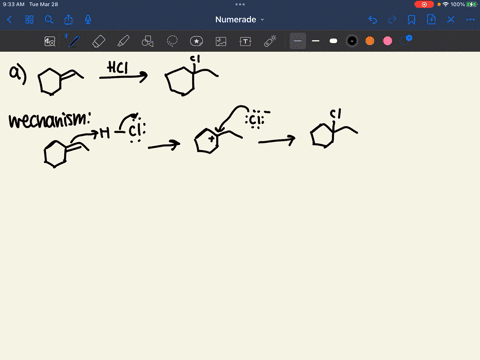Redo the last action

[392, 20]
